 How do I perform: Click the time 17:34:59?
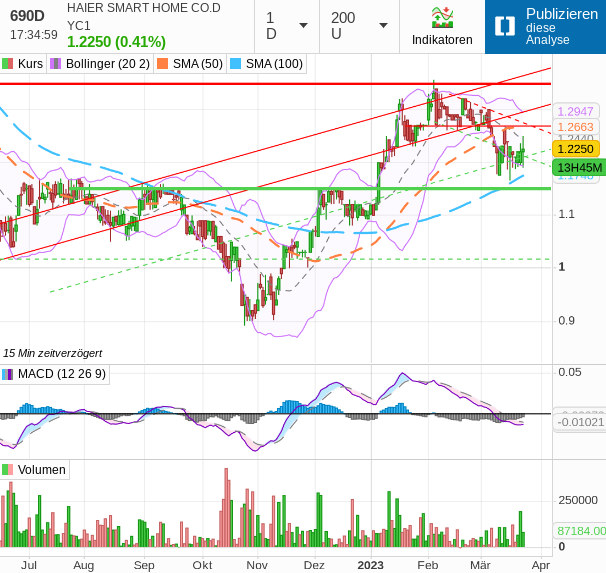(x=34, y=35)
